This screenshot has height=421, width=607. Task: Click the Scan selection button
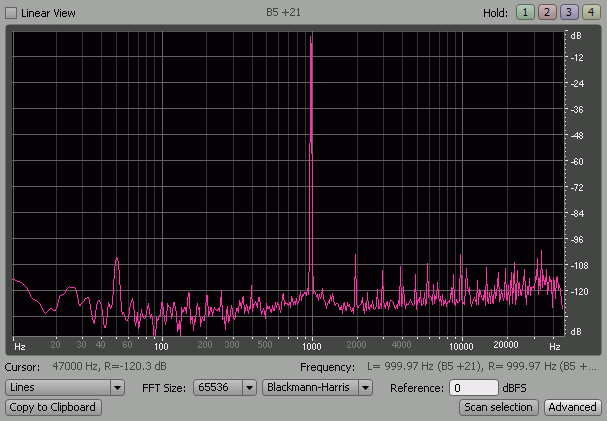pyautogui.click(x=499, y=407)
